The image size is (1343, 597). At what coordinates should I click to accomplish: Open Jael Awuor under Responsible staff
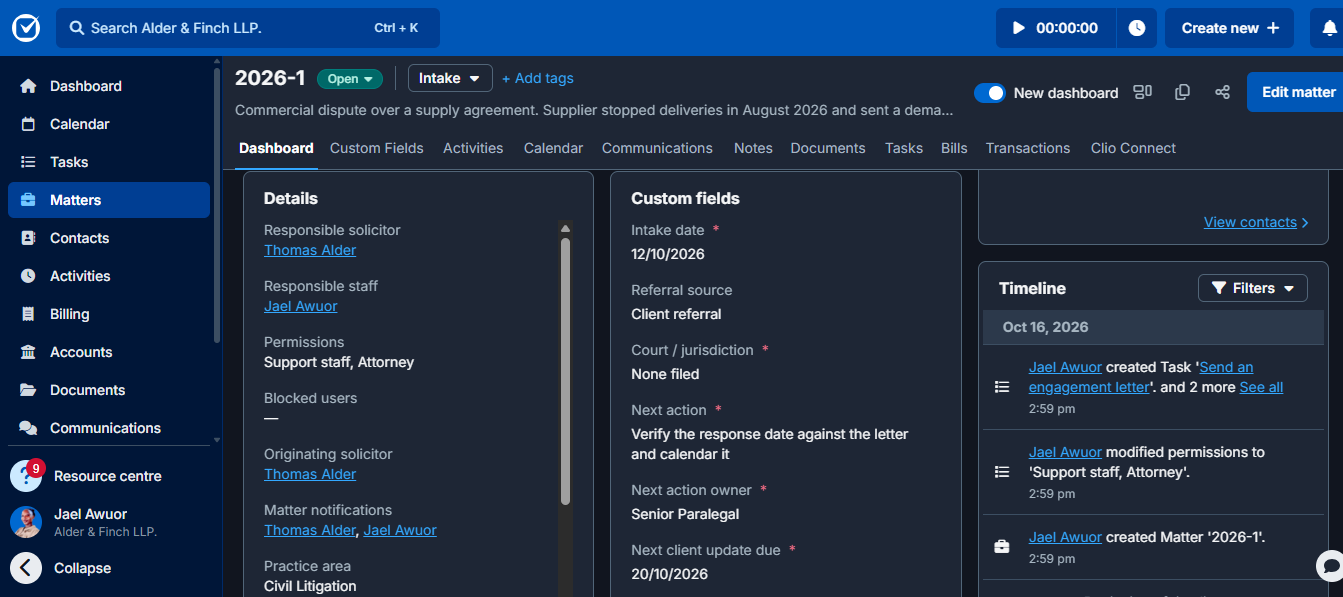[x=301, y=306]
